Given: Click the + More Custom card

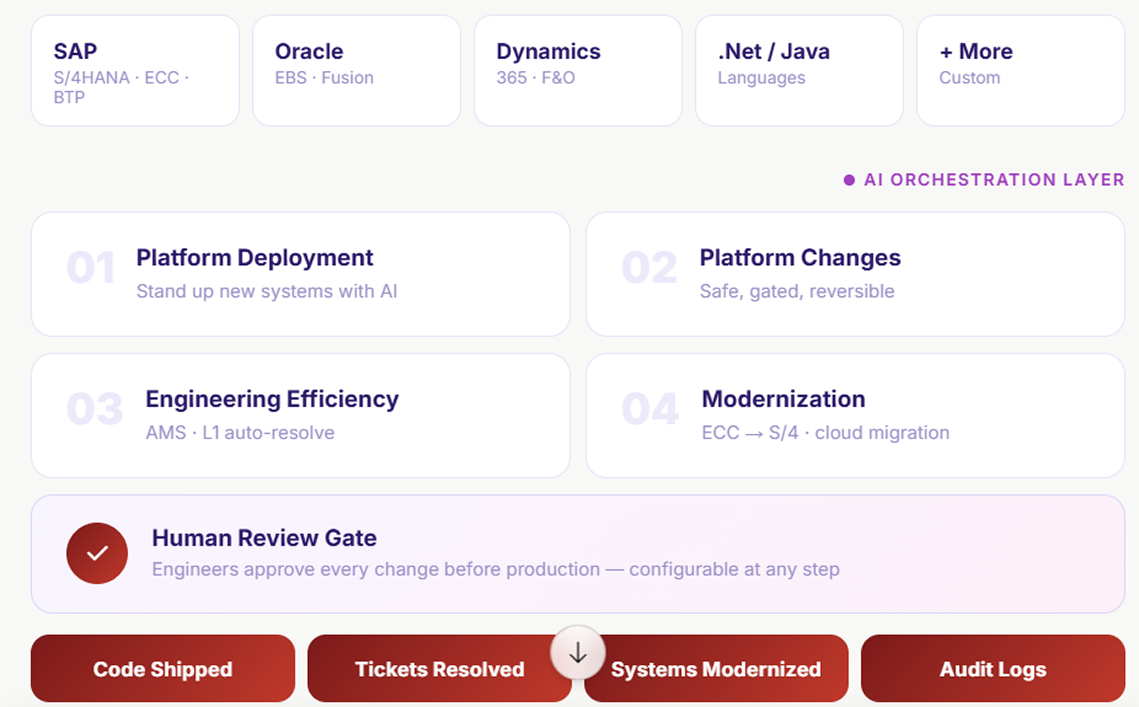Looking at the screenshot, I should tap(1021, 70).
